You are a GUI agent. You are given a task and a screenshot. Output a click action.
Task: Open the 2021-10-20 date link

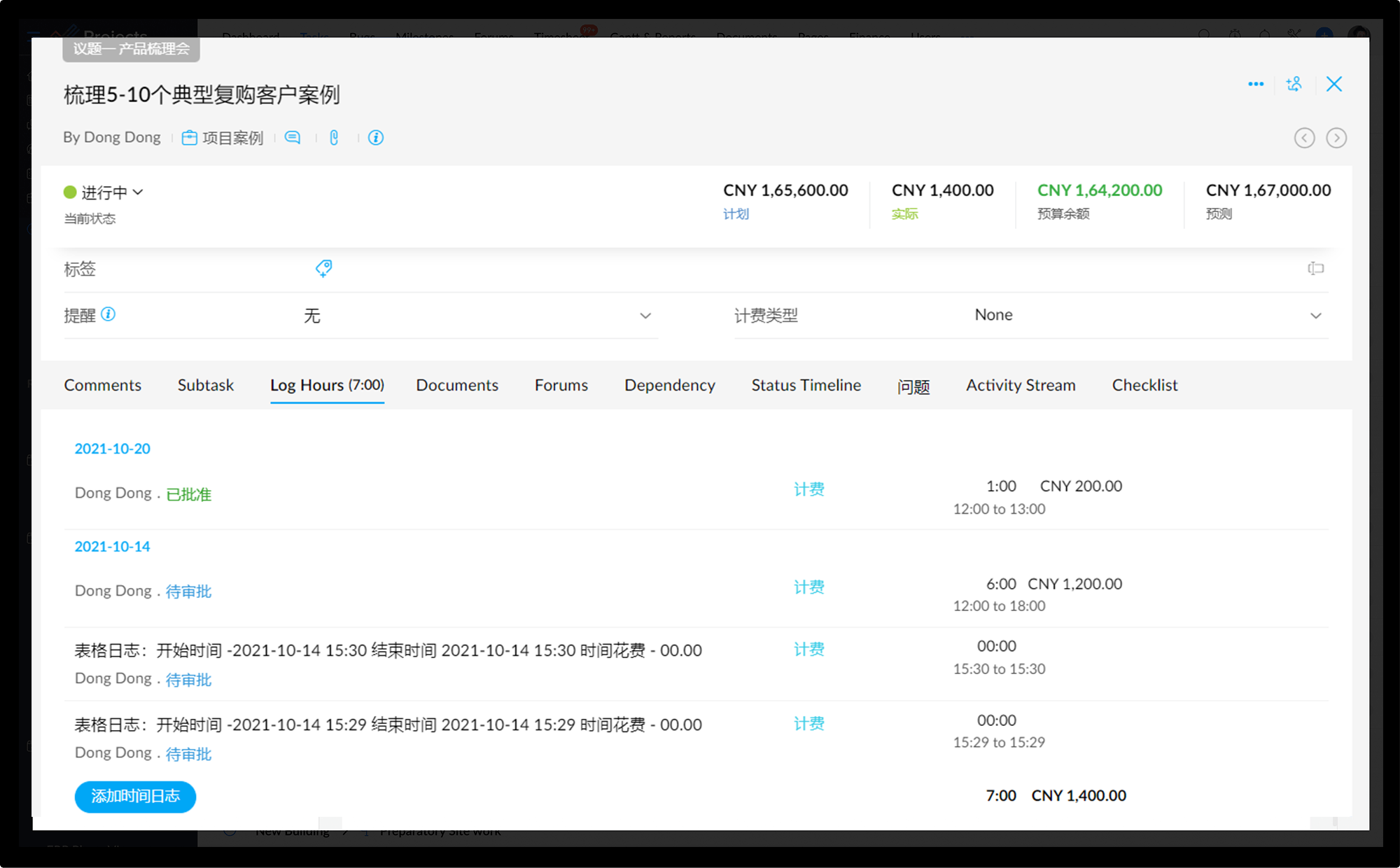click(x=113, y=449)
